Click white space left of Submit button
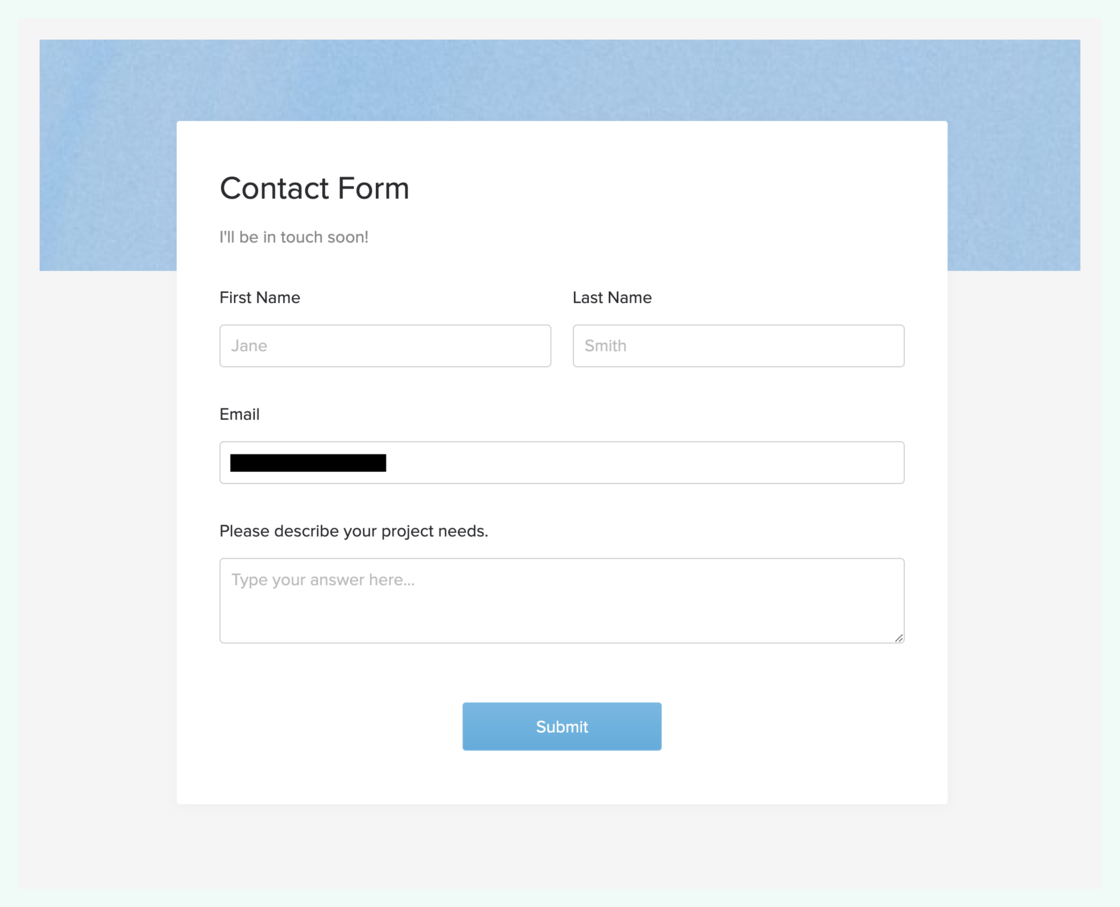Screen dimensions: 1120x907 click(x=320, y=727)
